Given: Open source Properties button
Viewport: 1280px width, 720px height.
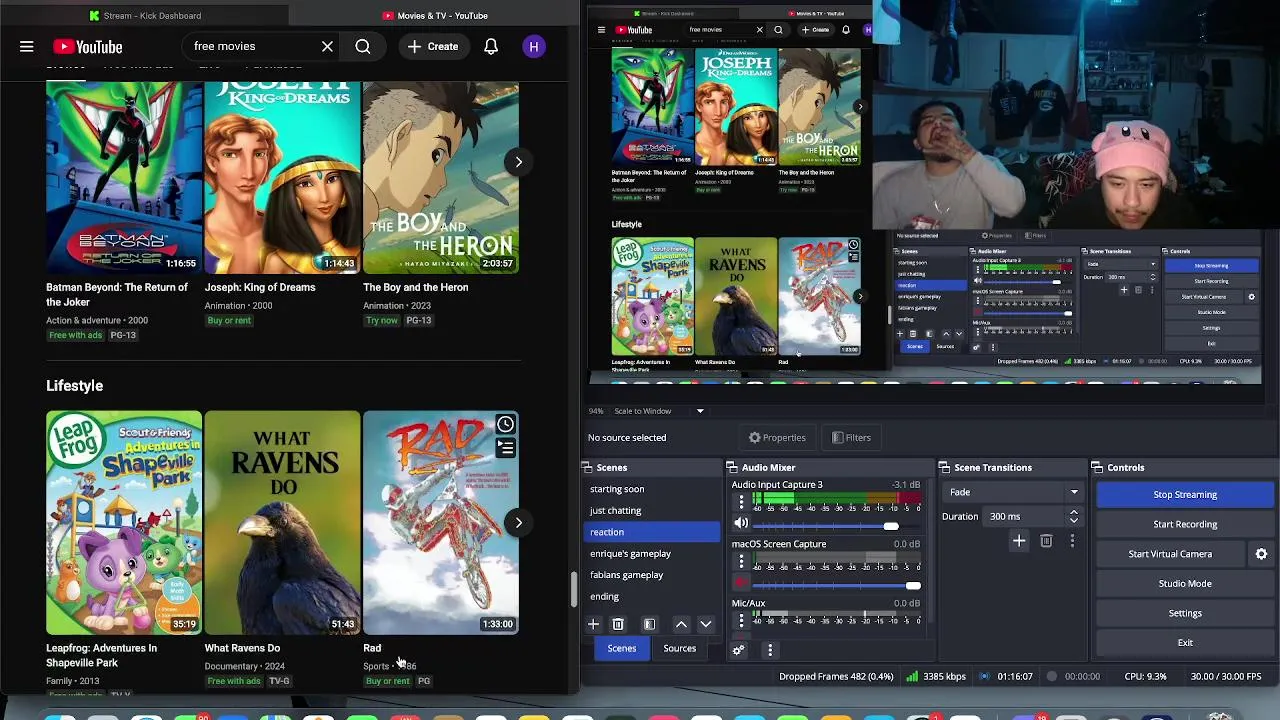Looking at the screenshot, I should [777, 437].
